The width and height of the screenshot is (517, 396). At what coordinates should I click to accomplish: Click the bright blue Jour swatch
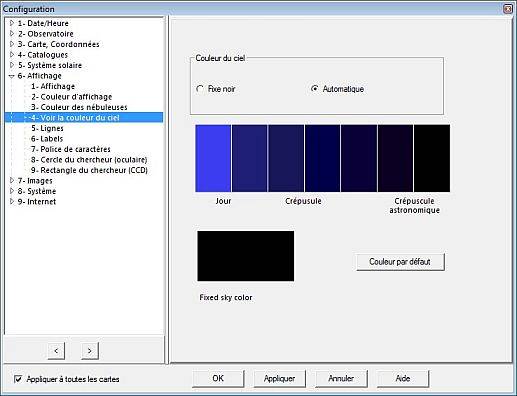pos(213,158)
